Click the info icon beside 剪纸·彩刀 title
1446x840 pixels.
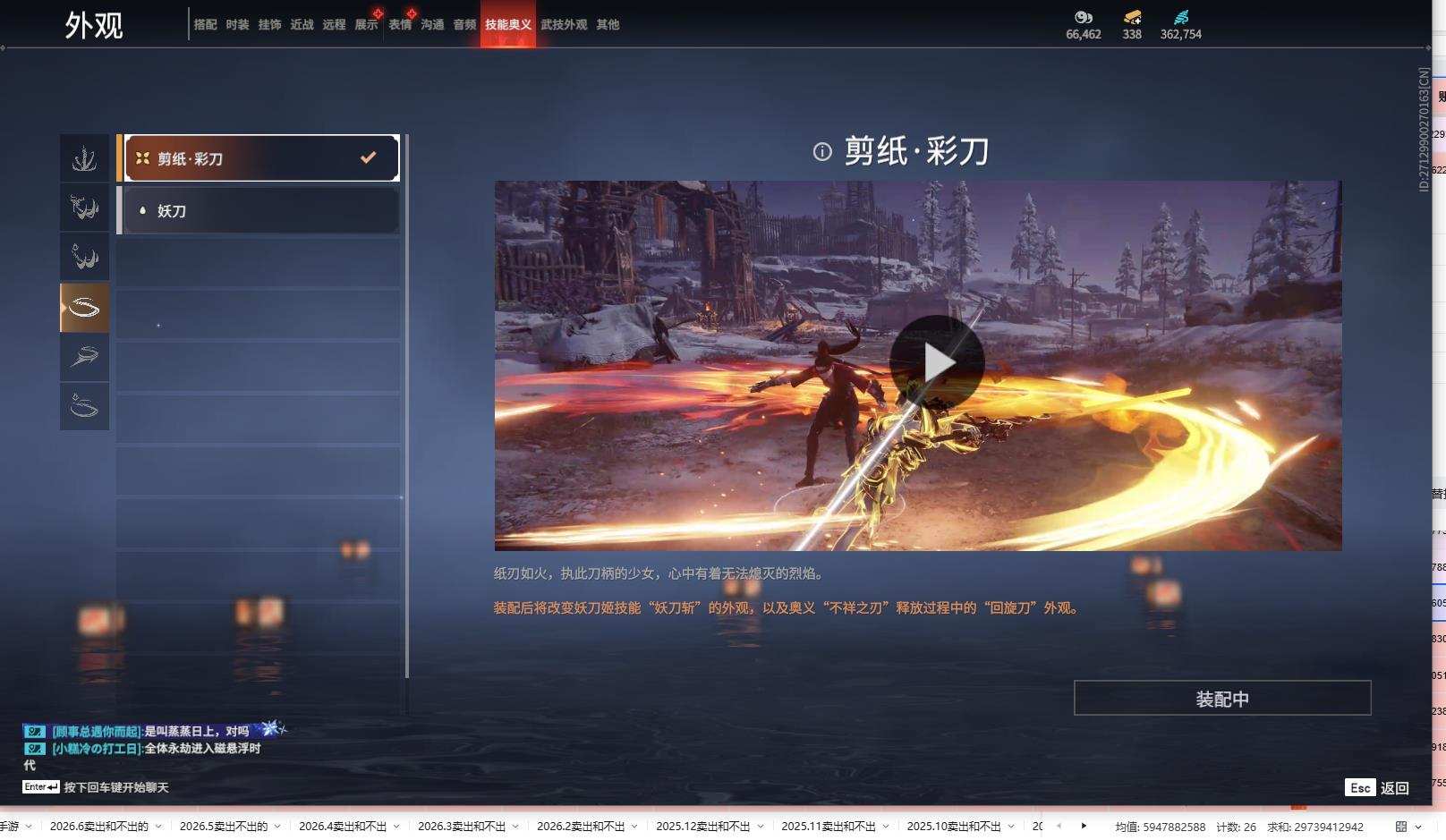(822, 151)
